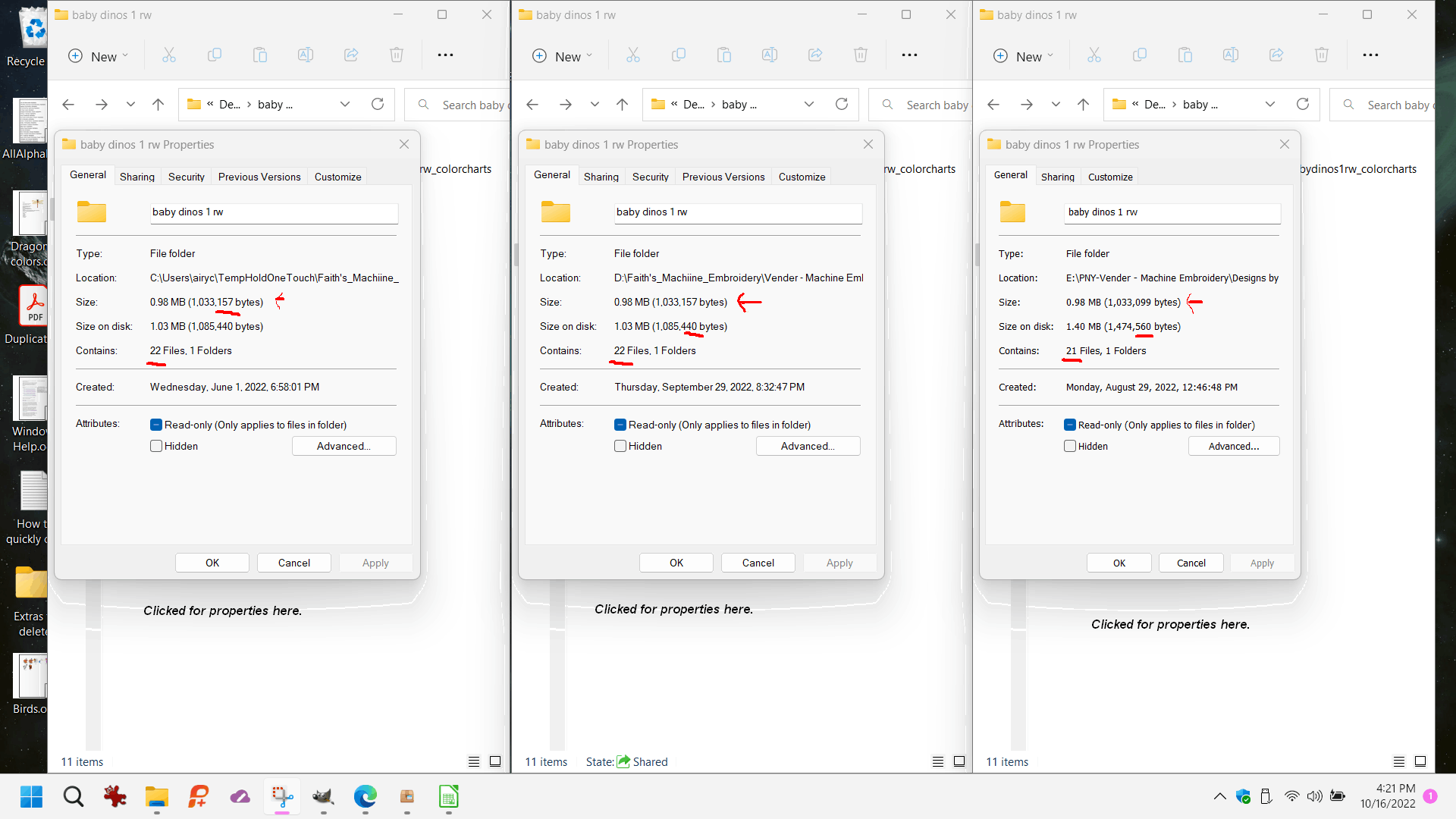Open Security tab in middle Properties dialog

pos(651,177)
